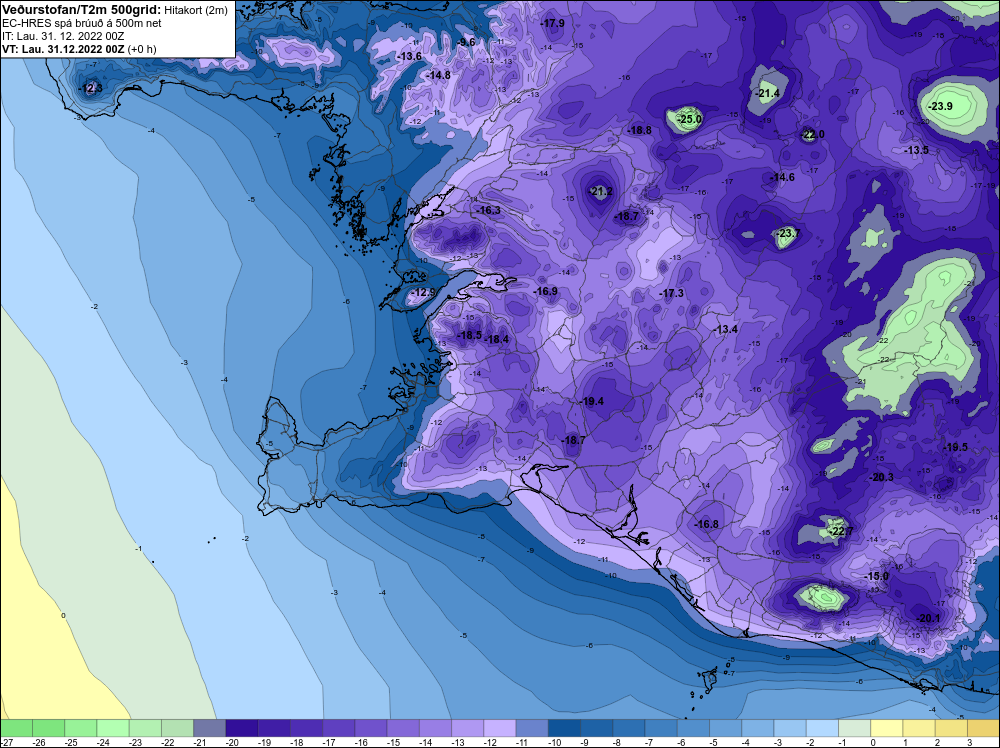Select the -21.2 temperature marker

click(x=600, y=191)
